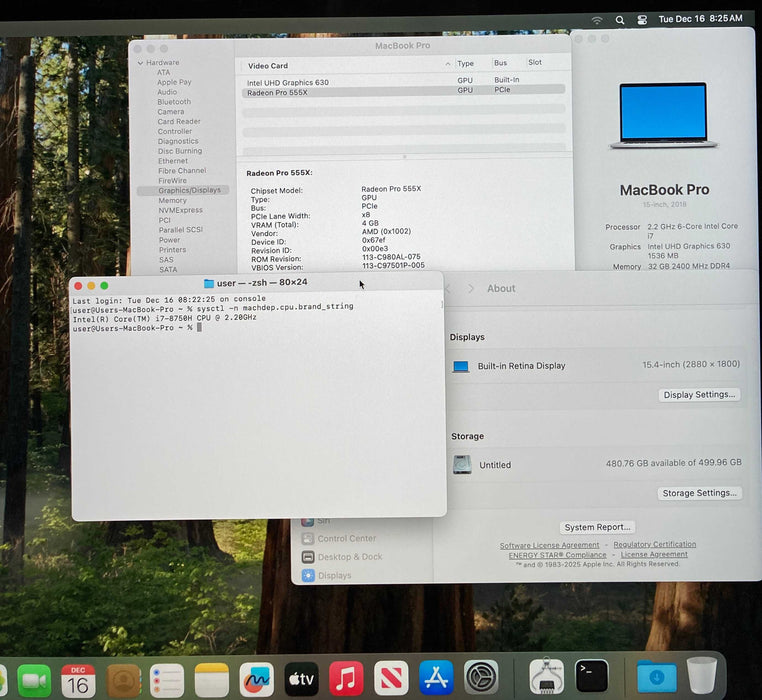Select Bluetooth in hardware sidebar
Image resolution: width=762 pixels, height=700 pixels.
coord(174,102)
